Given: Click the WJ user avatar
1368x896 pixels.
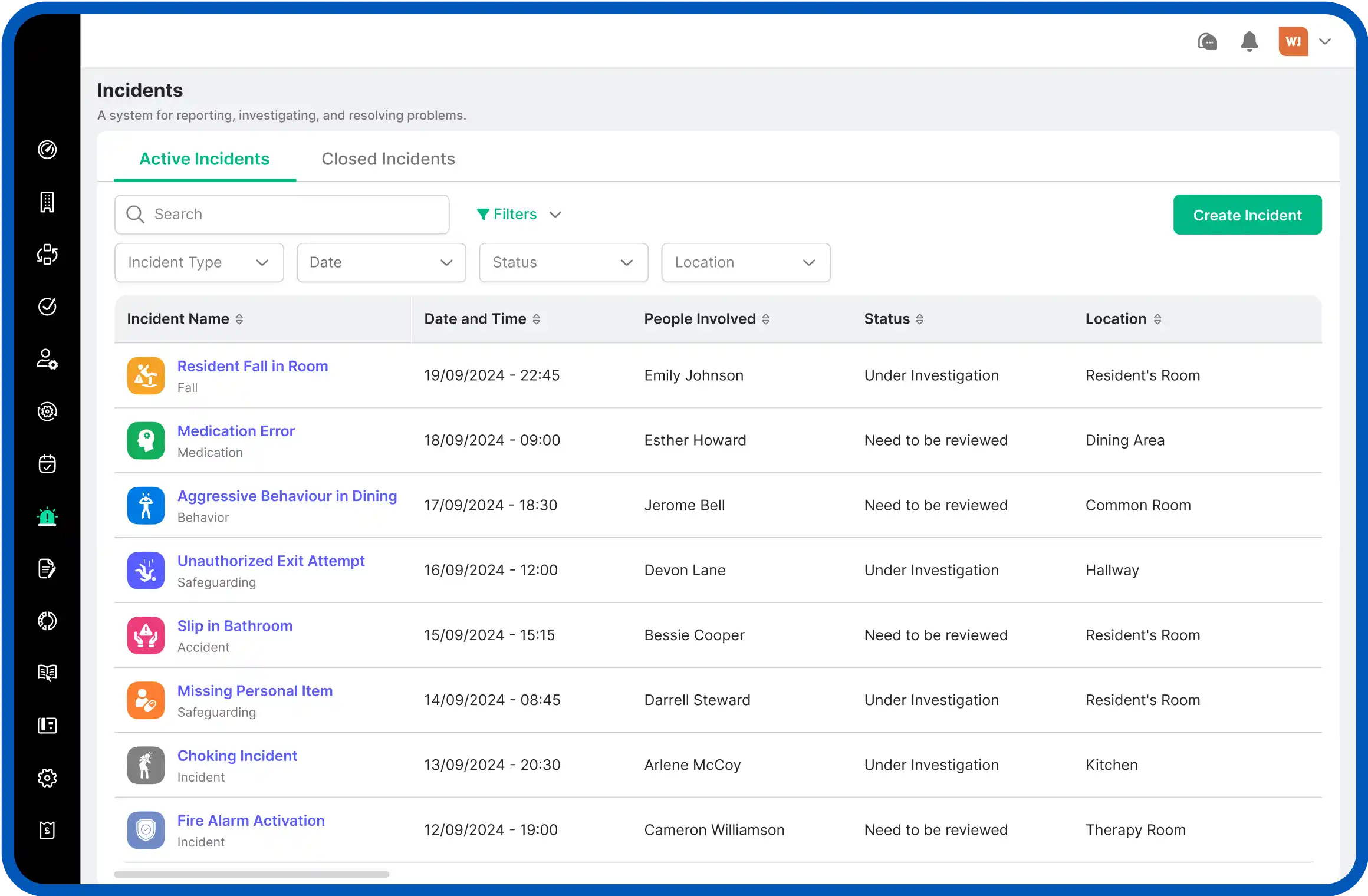Looking at the screenshot, I should (x=1293, y=41).
